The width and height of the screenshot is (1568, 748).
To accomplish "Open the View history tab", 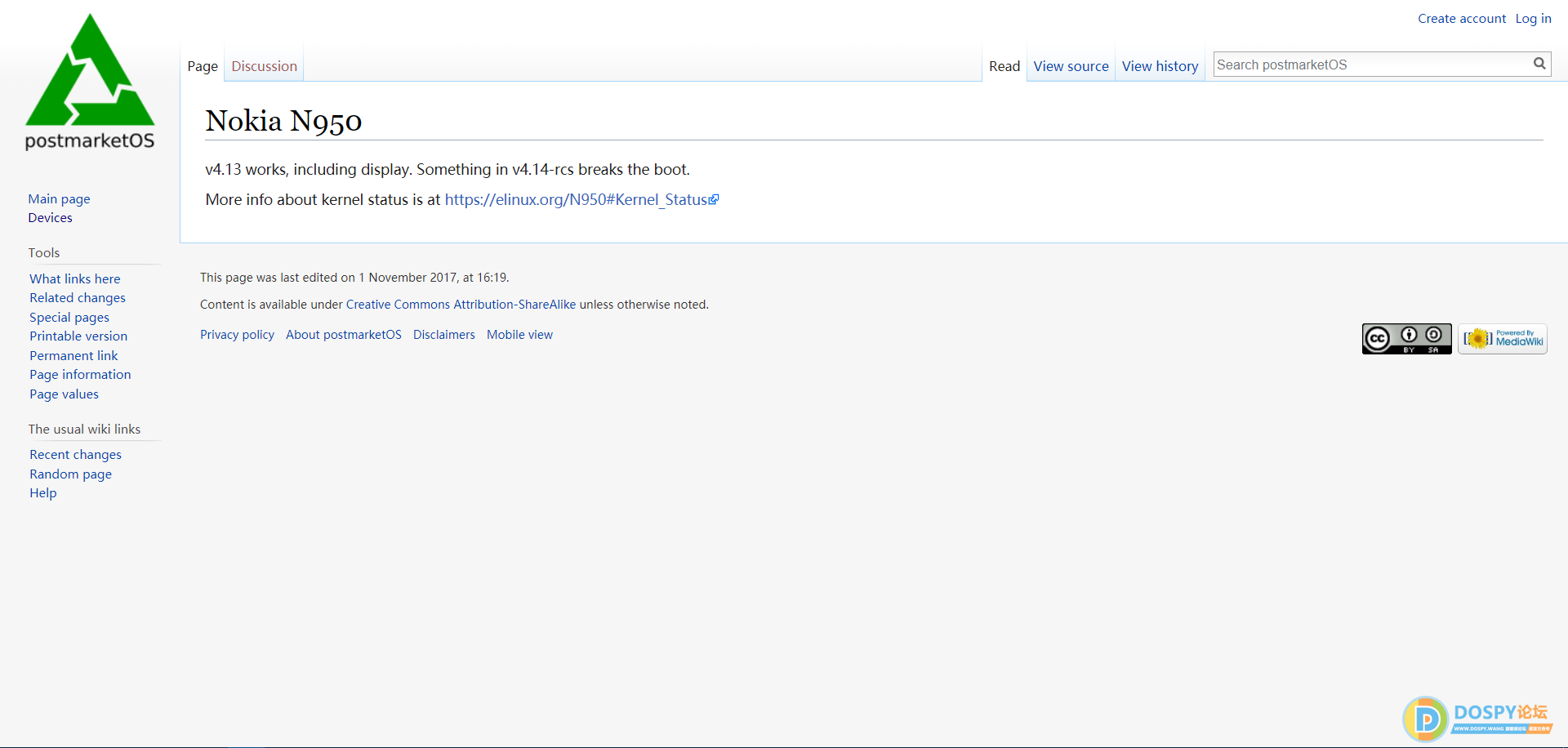I will pos(1160,66).
